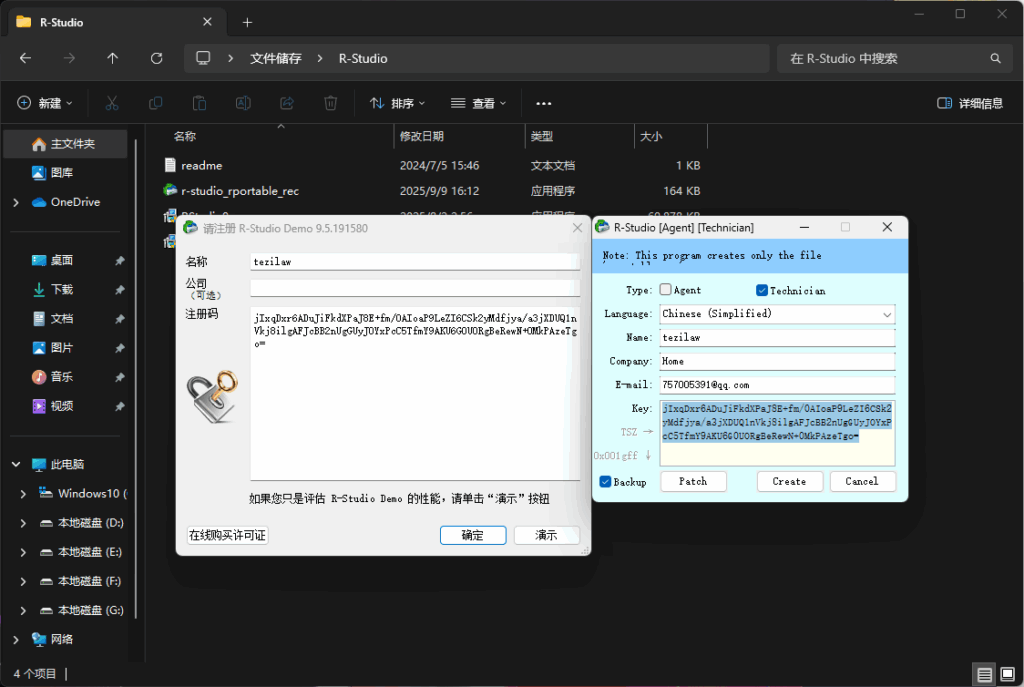Switch to large thumbnails view icon in status bar
This screenshot has width=1024, height=687.
1007,674
